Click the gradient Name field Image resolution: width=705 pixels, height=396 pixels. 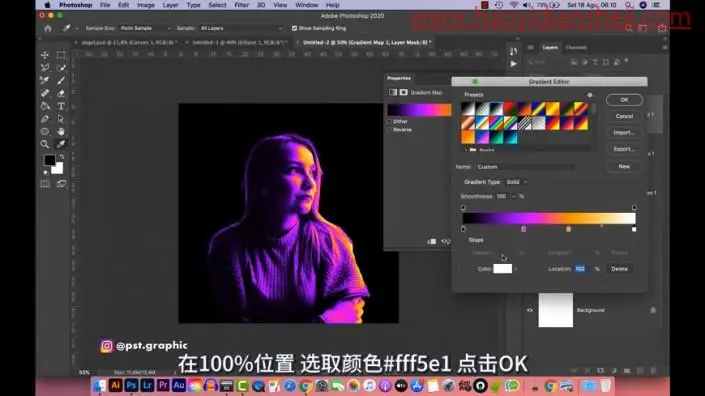tap(526, 167)
